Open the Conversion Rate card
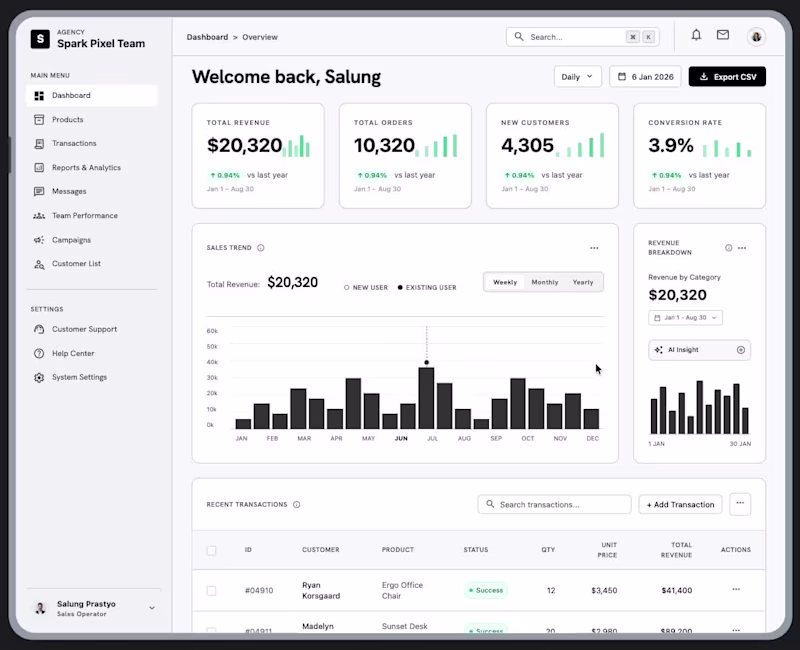The width and height of the screenshot is (800, 650). pyautogui.click(x=699, y=156)
